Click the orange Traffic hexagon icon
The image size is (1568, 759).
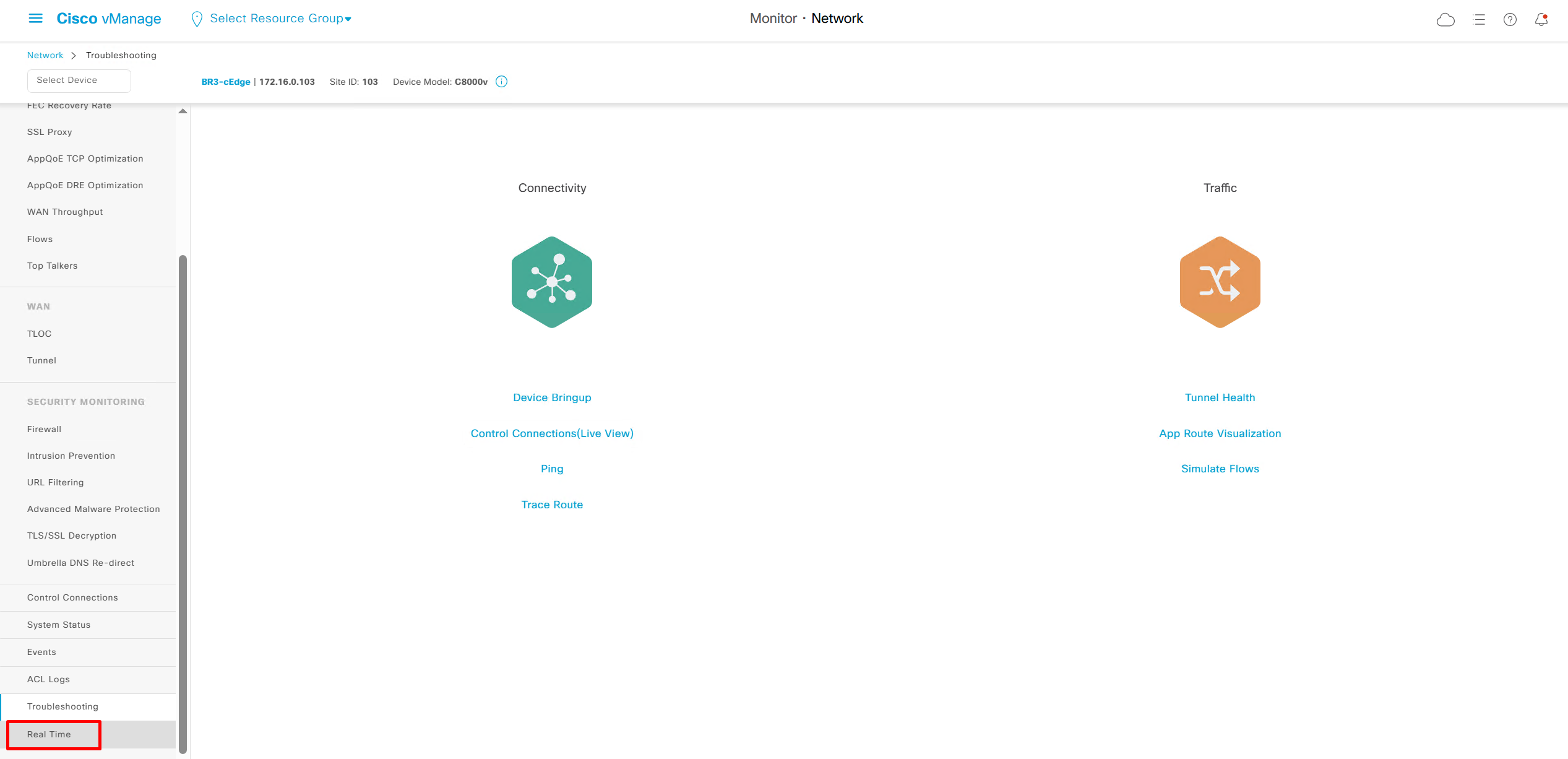click(1220, 282)
